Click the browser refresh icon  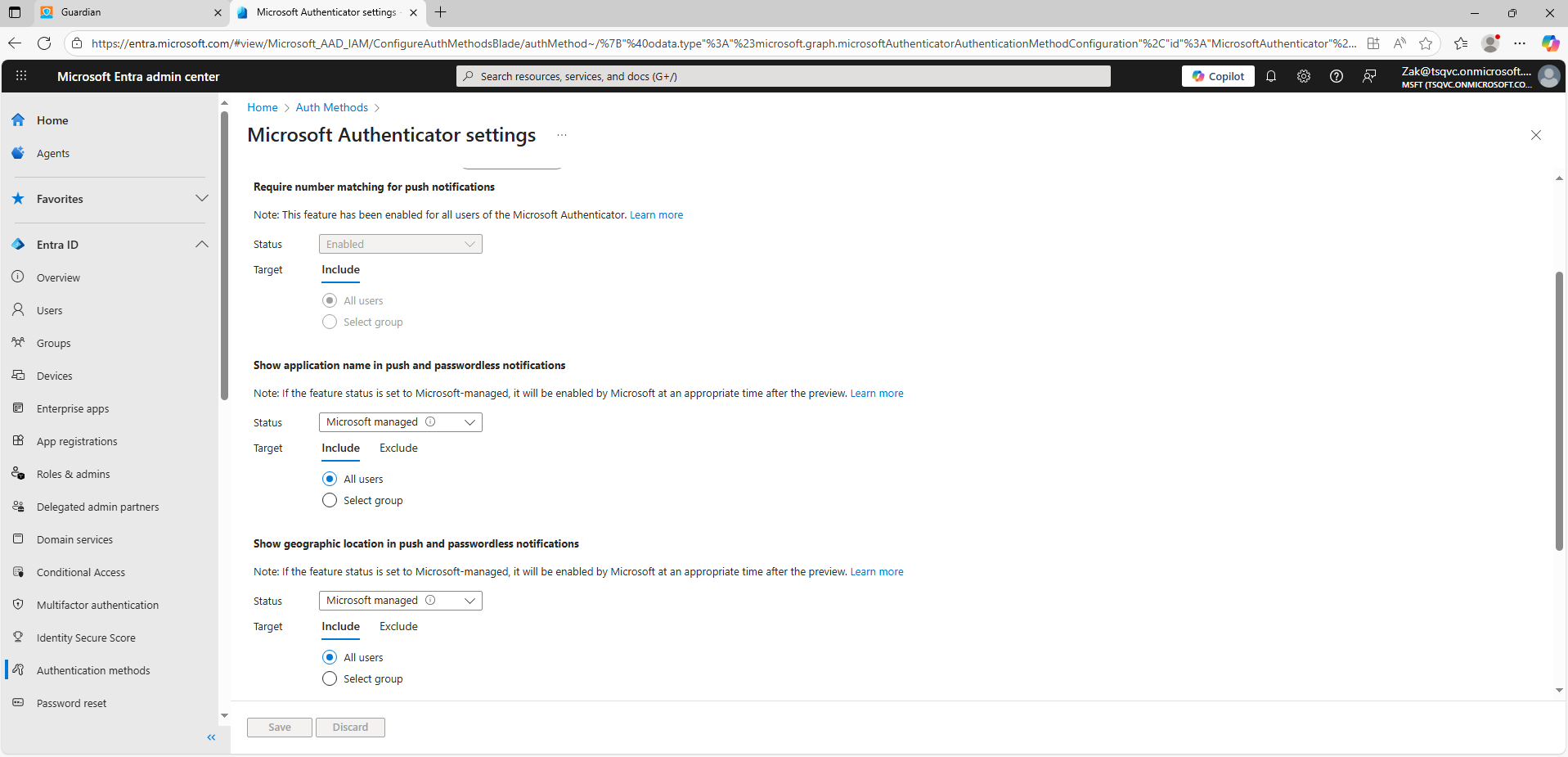(x=44, y=43)
